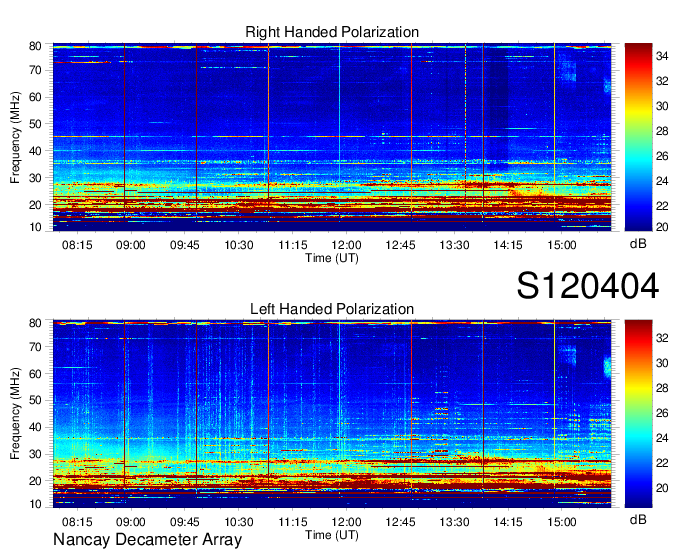Click the 80 MHz tick on upper frequency axis
Image resolution: width=680 pixels, height=552 pixels.
[35, 46]
